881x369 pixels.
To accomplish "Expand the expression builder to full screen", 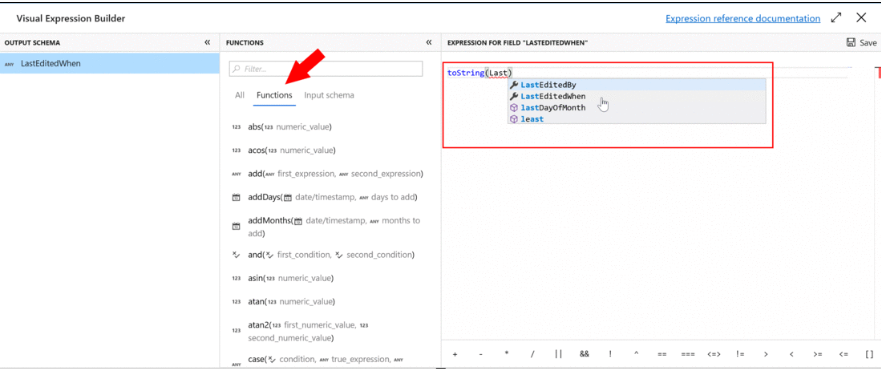I will point(836,18).
